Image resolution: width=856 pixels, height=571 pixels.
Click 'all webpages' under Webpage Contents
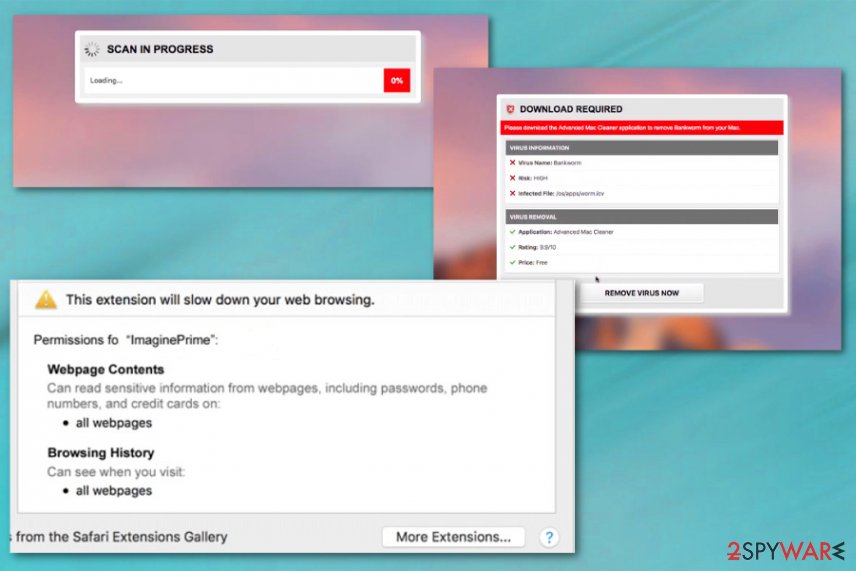(114, 423)
